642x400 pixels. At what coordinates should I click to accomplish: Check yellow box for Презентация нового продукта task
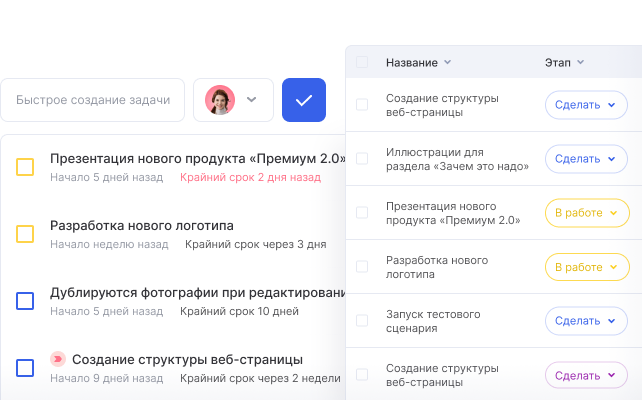(25, 167)
